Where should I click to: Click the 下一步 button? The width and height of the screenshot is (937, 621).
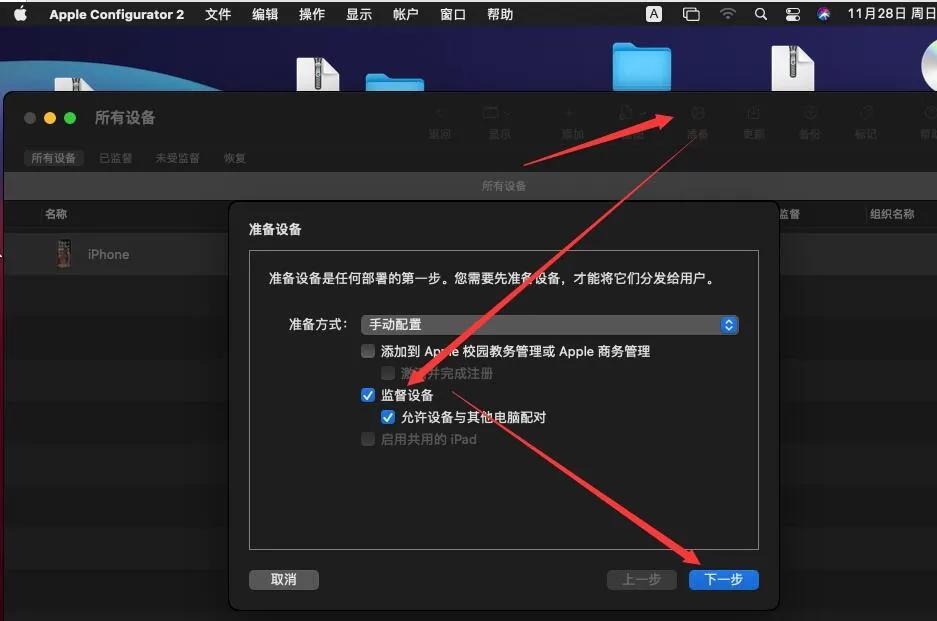pos(723,579)
